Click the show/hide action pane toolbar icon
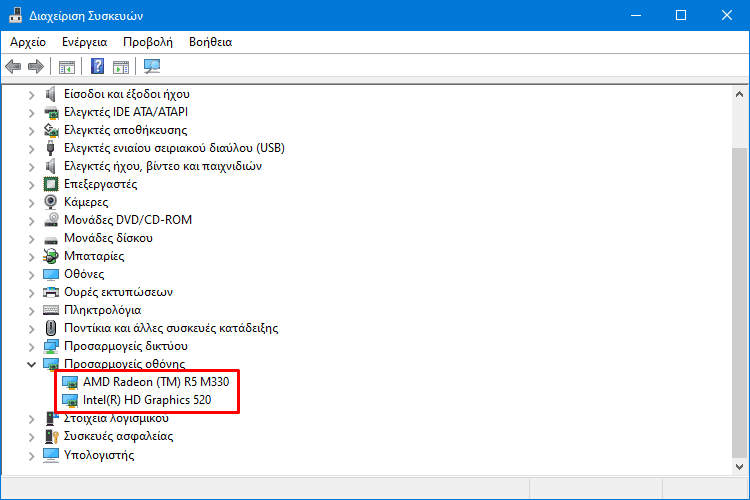This screenshot has height=500, width=750. pos(121,67)
